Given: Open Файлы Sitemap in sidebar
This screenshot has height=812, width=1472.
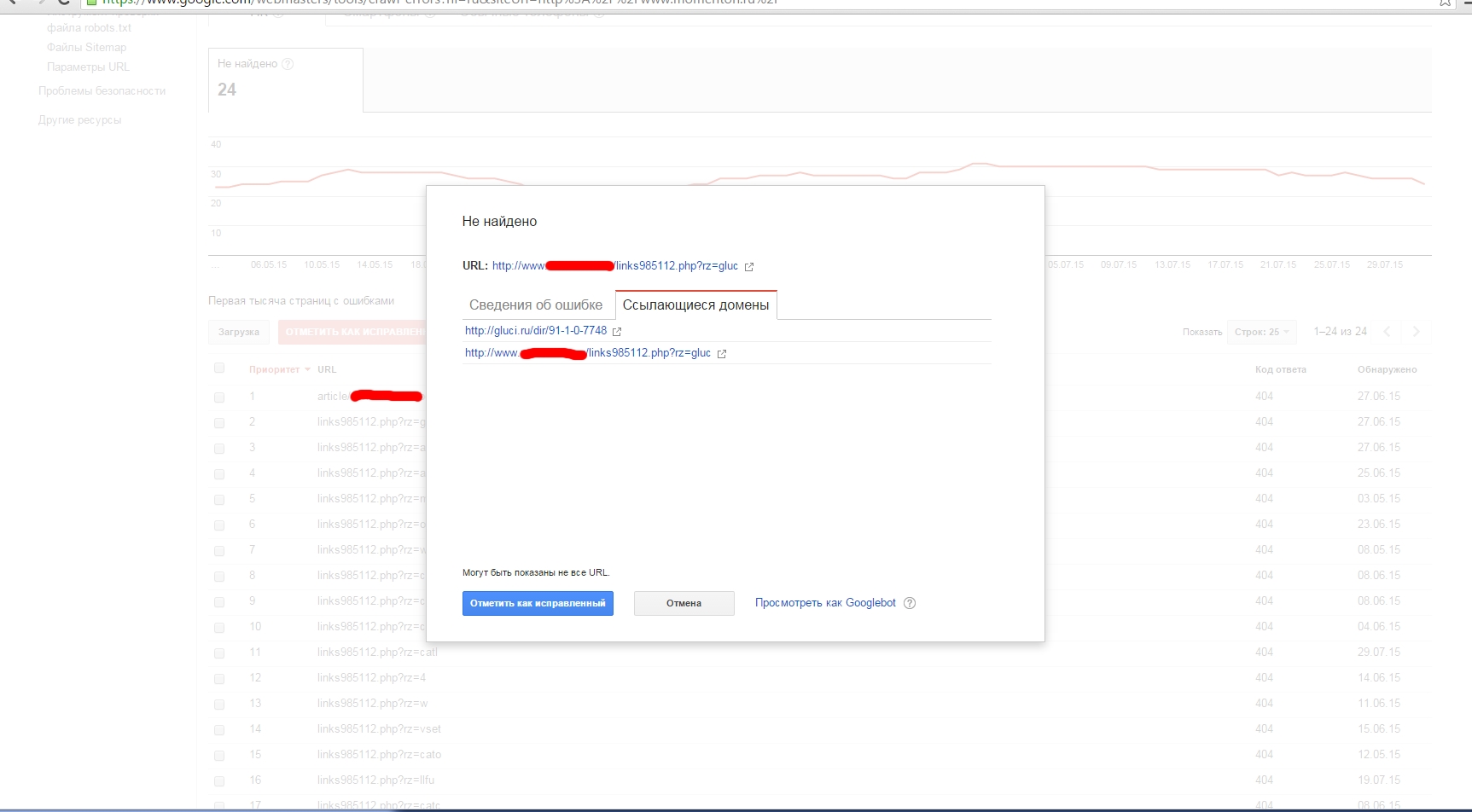Looking at the screenshot, I should click(86, 48).
